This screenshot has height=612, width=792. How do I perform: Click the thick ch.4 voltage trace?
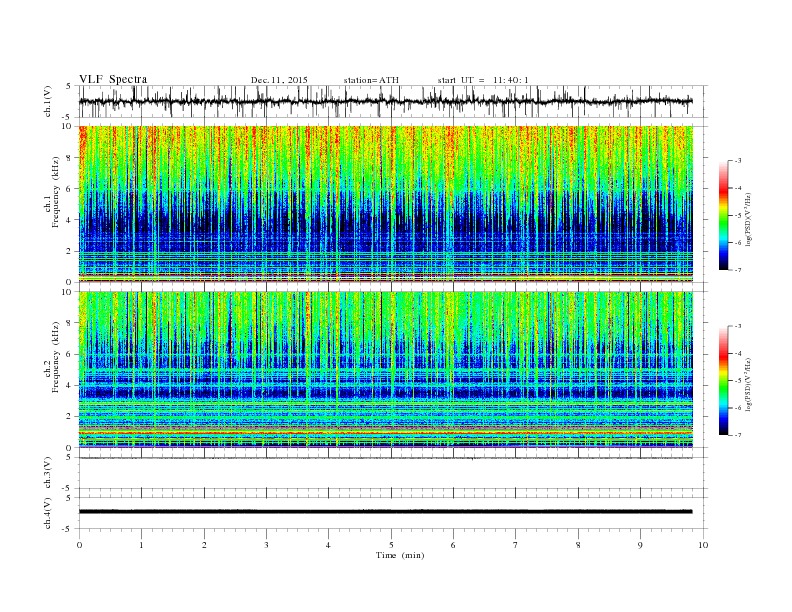pyautogui.click(x=386, y=512)
